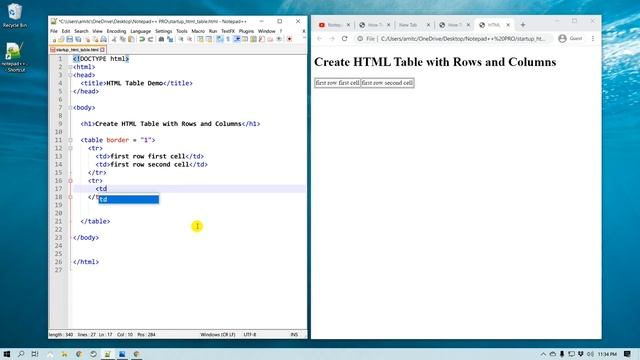
Task: Open the File menu in Notepad++
Action: (54, 31)
